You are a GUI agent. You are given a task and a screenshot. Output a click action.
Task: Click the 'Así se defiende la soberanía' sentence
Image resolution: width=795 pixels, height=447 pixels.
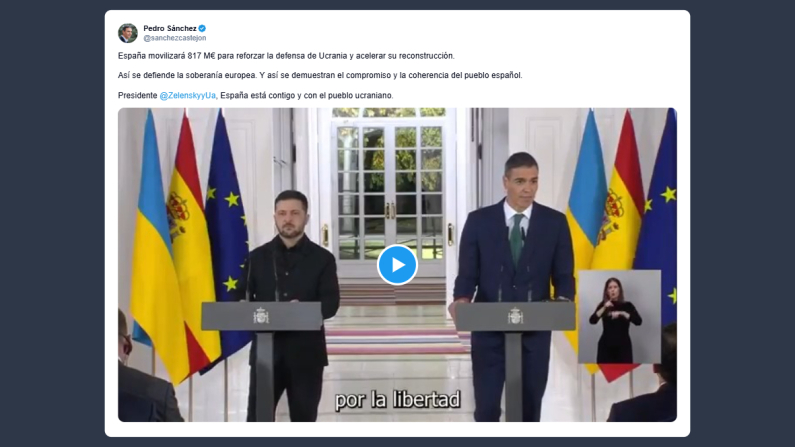pos(187,75)
